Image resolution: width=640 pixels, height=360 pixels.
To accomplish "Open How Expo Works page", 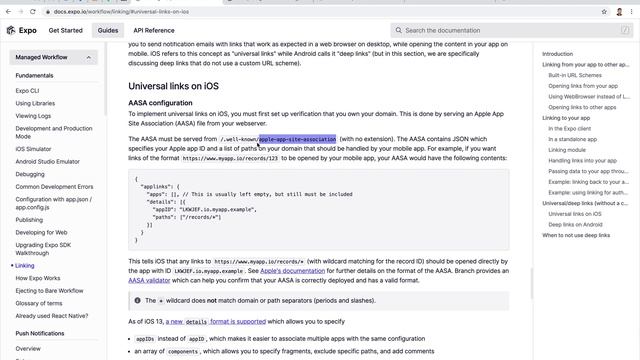I will [38, 278].
